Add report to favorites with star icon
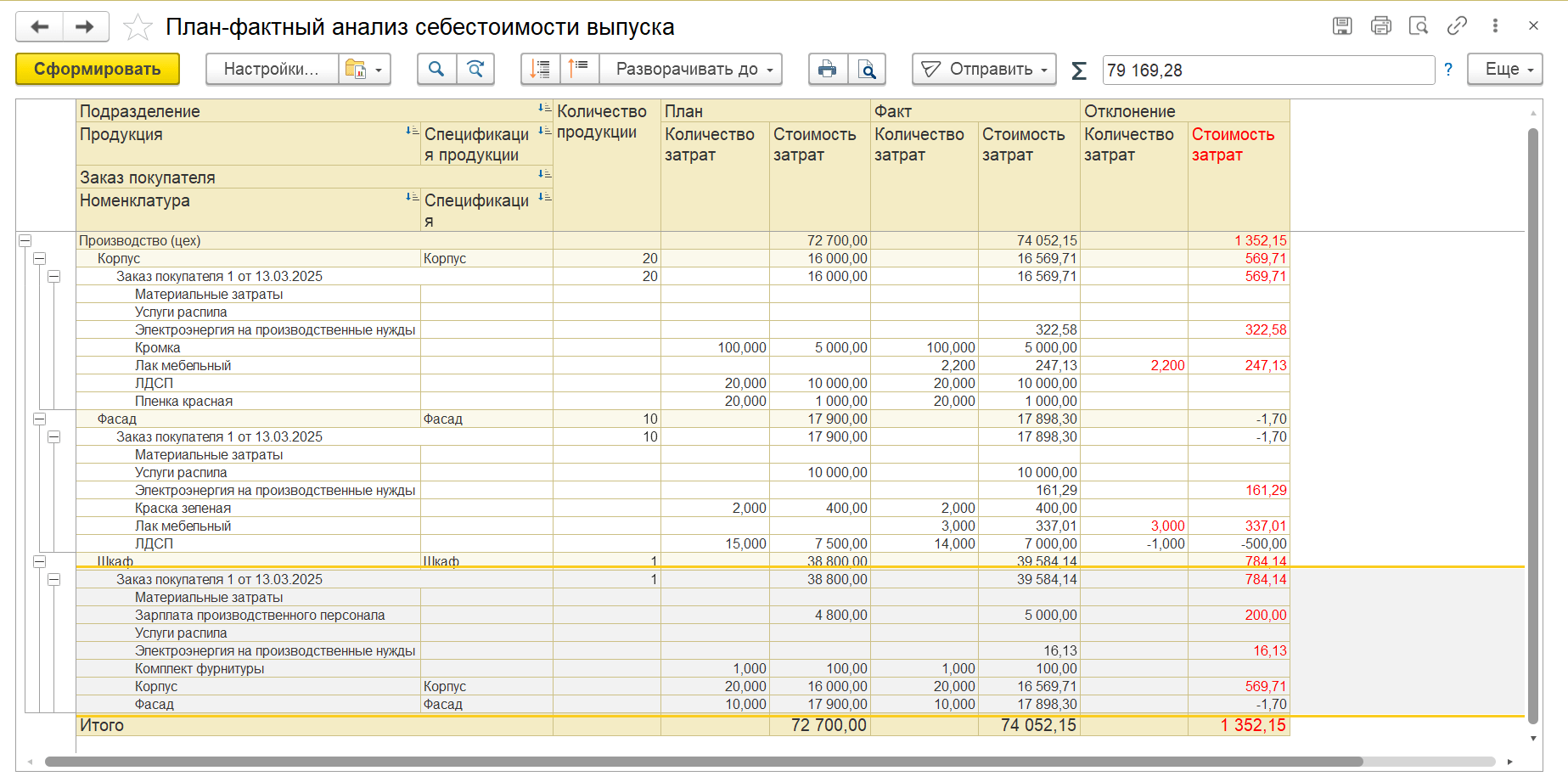Viewport: 1568px width, 782px height. (138, 27)
